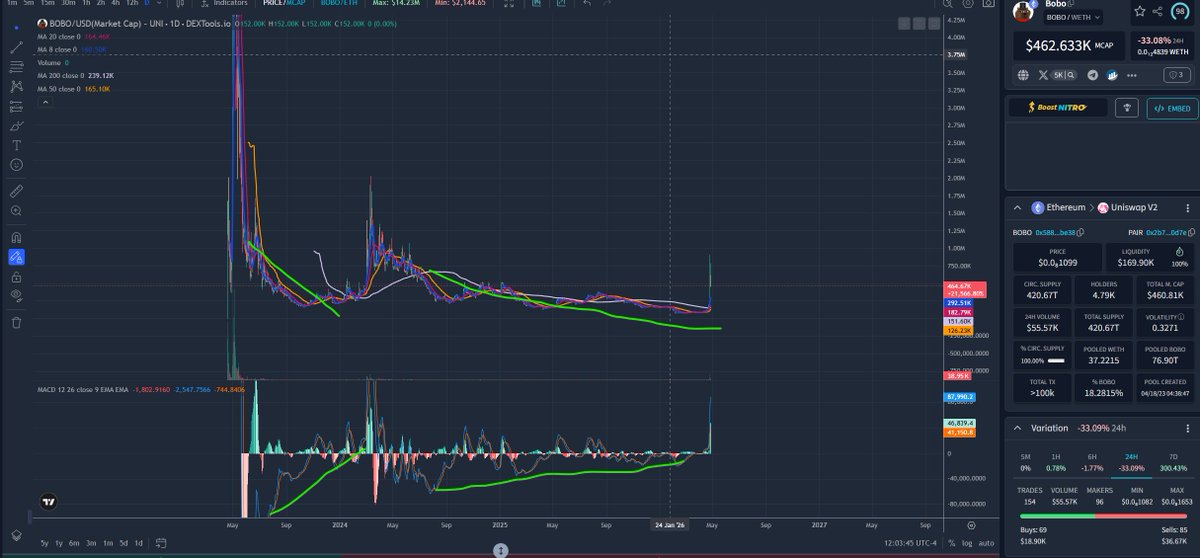Open the BOBO / WETH pair dropdown

coord(1074,16)
